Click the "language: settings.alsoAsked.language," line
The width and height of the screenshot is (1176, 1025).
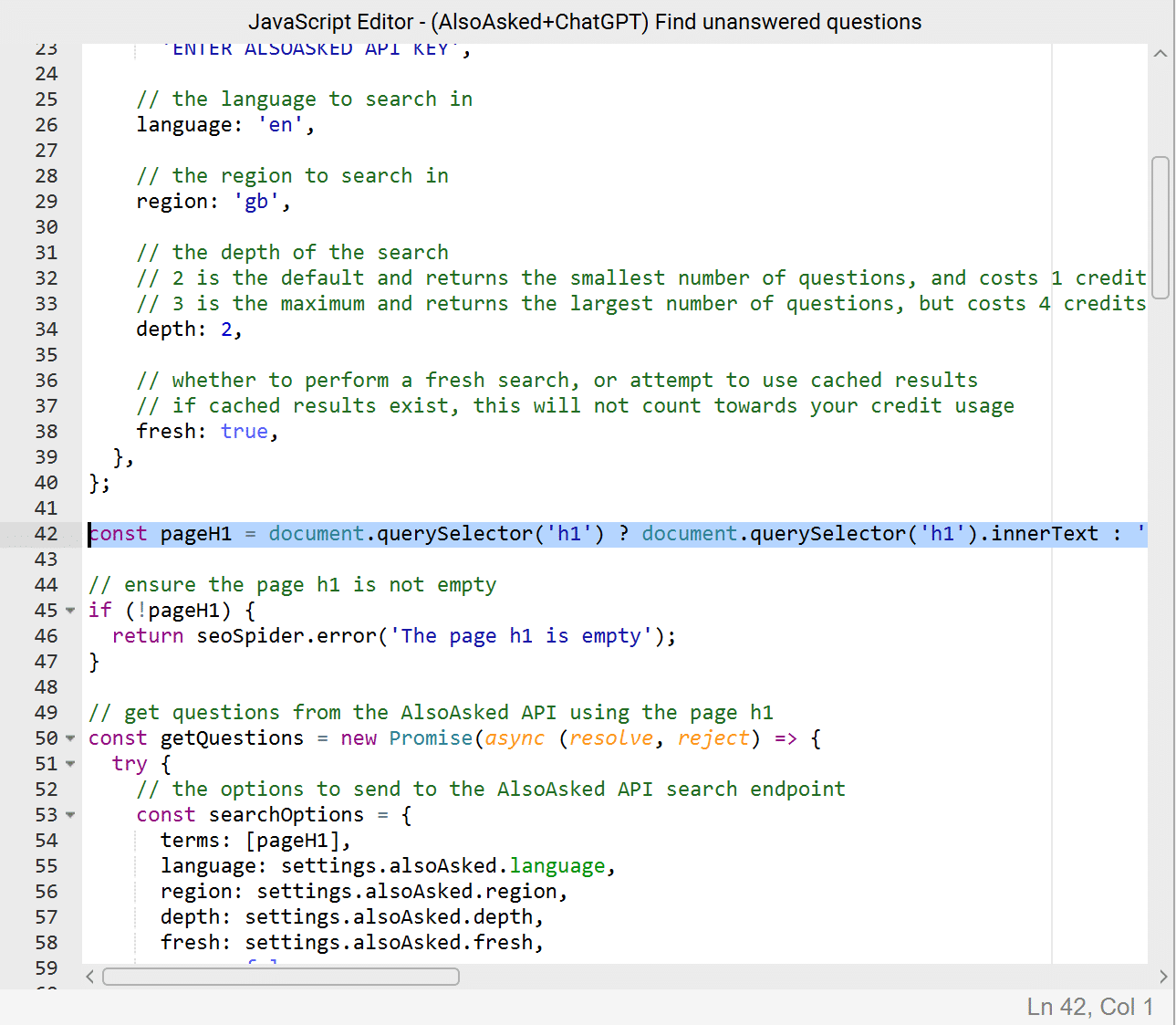(x=389, y=866)
